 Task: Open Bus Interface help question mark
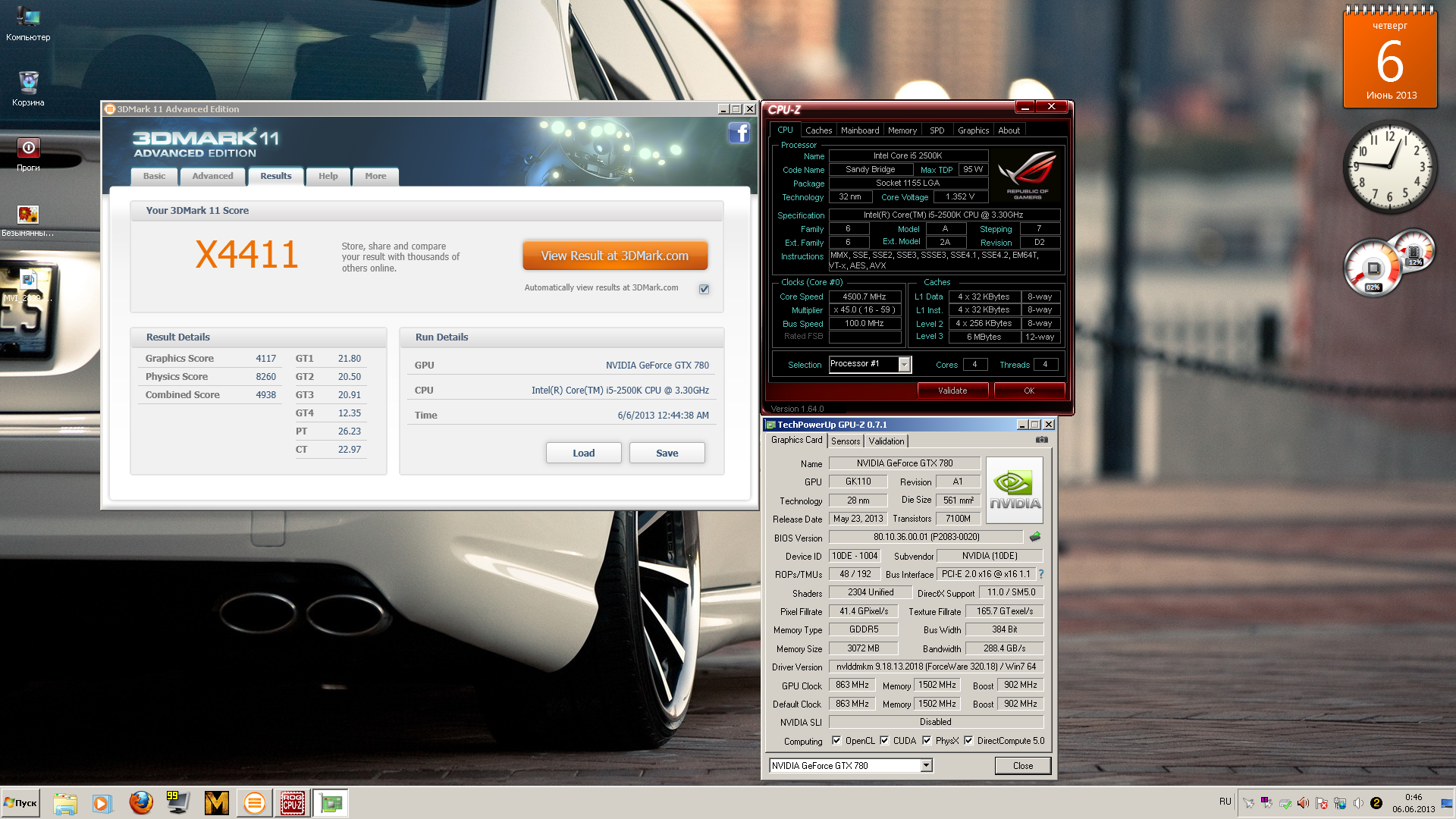[1041, 574]
